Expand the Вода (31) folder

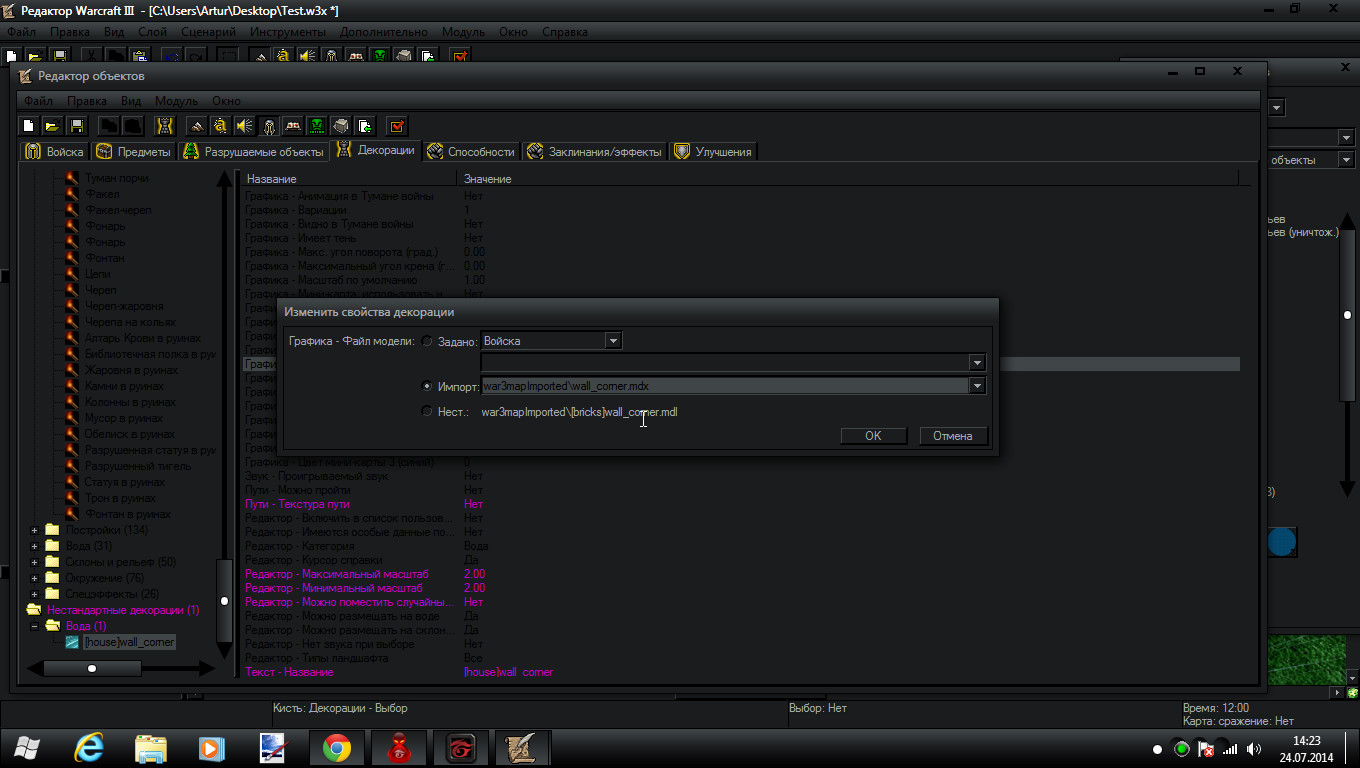[x=34, y=546]
